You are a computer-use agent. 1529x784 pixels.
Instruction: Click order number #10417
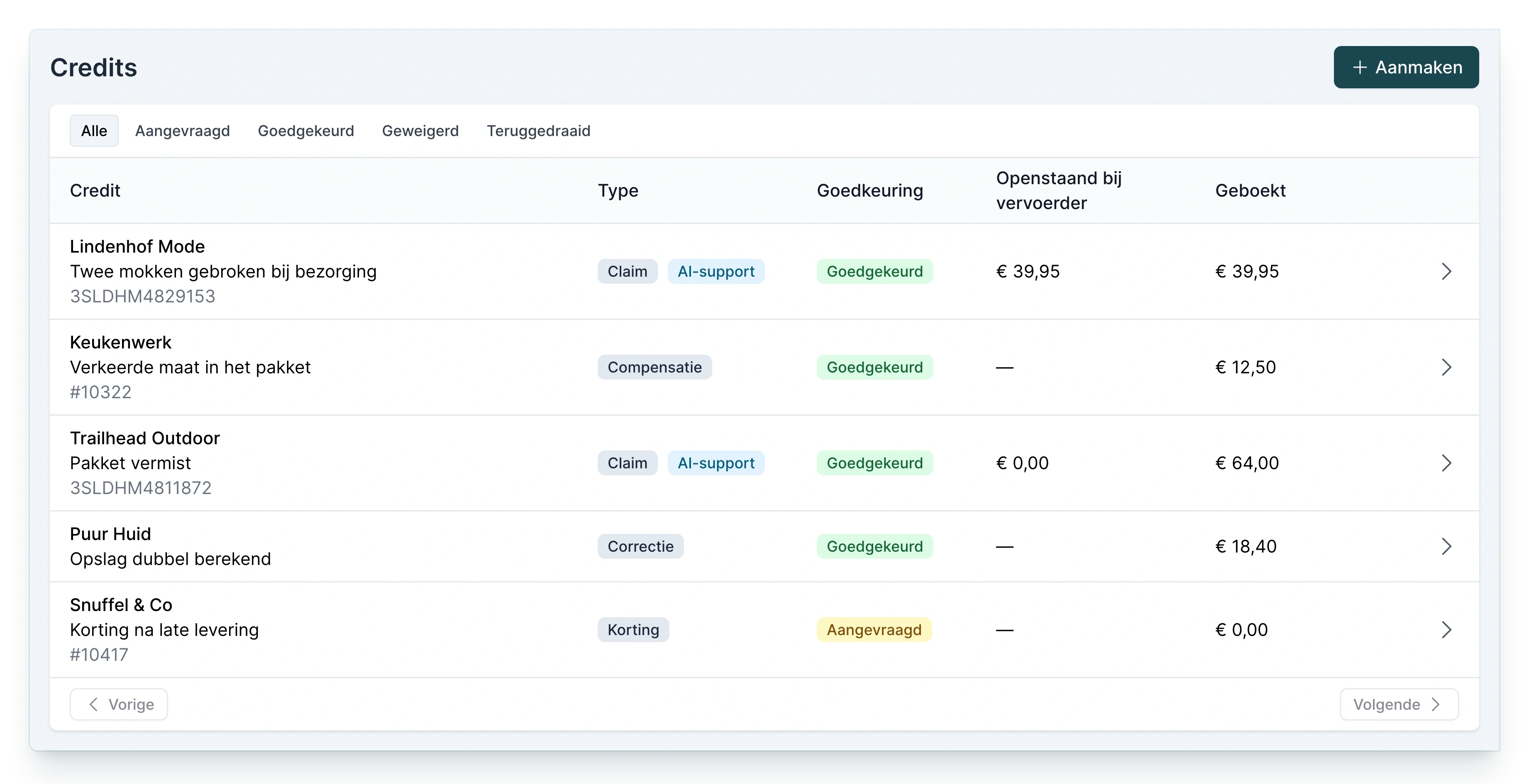(x=99, y=655)
